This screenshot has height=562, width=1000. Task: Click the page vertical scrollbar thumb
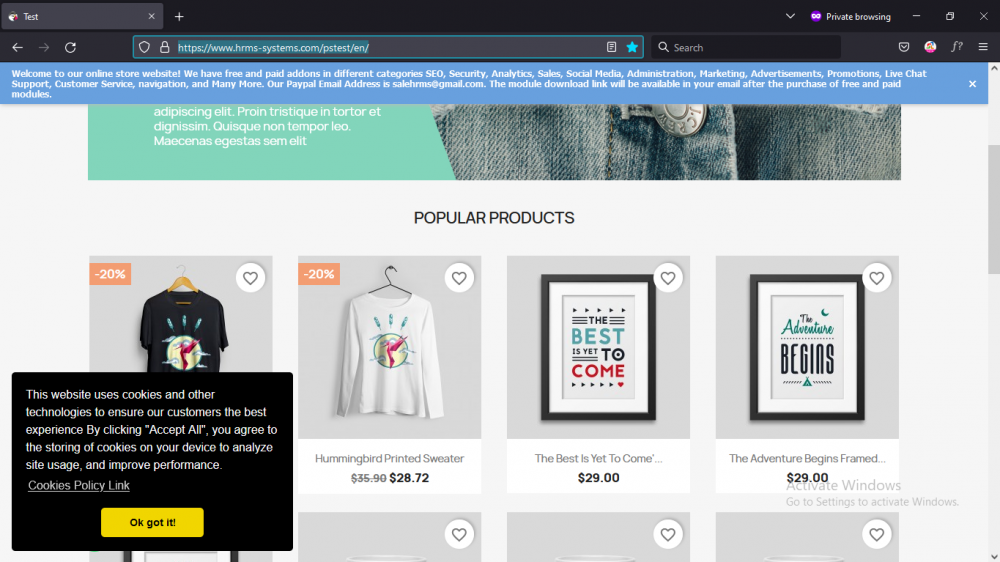click(x=994, y=209)
